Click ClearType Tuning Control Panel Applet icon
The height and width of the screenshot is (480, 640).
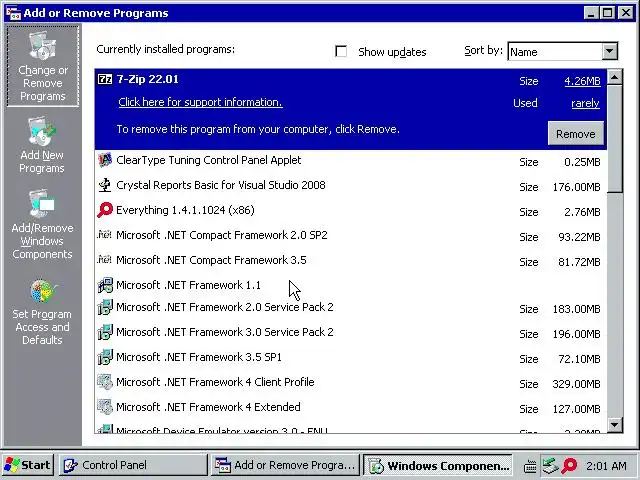tap(105, 160)
